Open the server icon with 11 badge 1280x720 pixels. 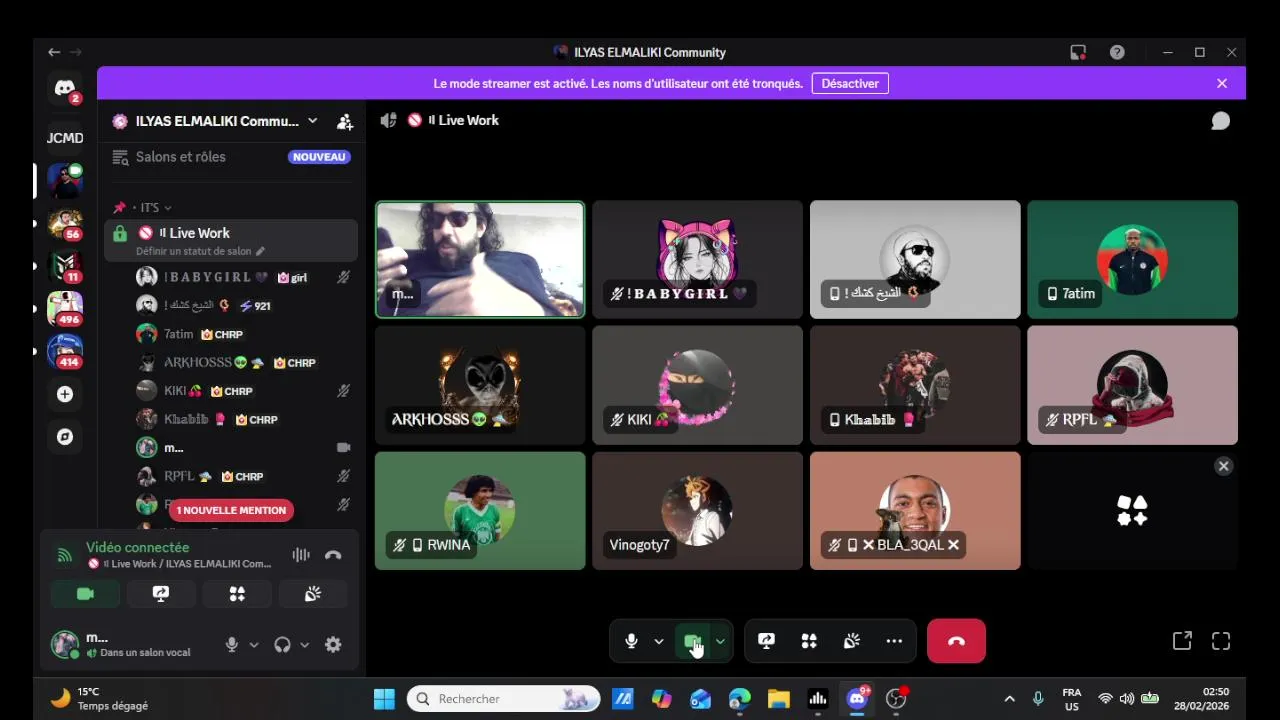65,266
